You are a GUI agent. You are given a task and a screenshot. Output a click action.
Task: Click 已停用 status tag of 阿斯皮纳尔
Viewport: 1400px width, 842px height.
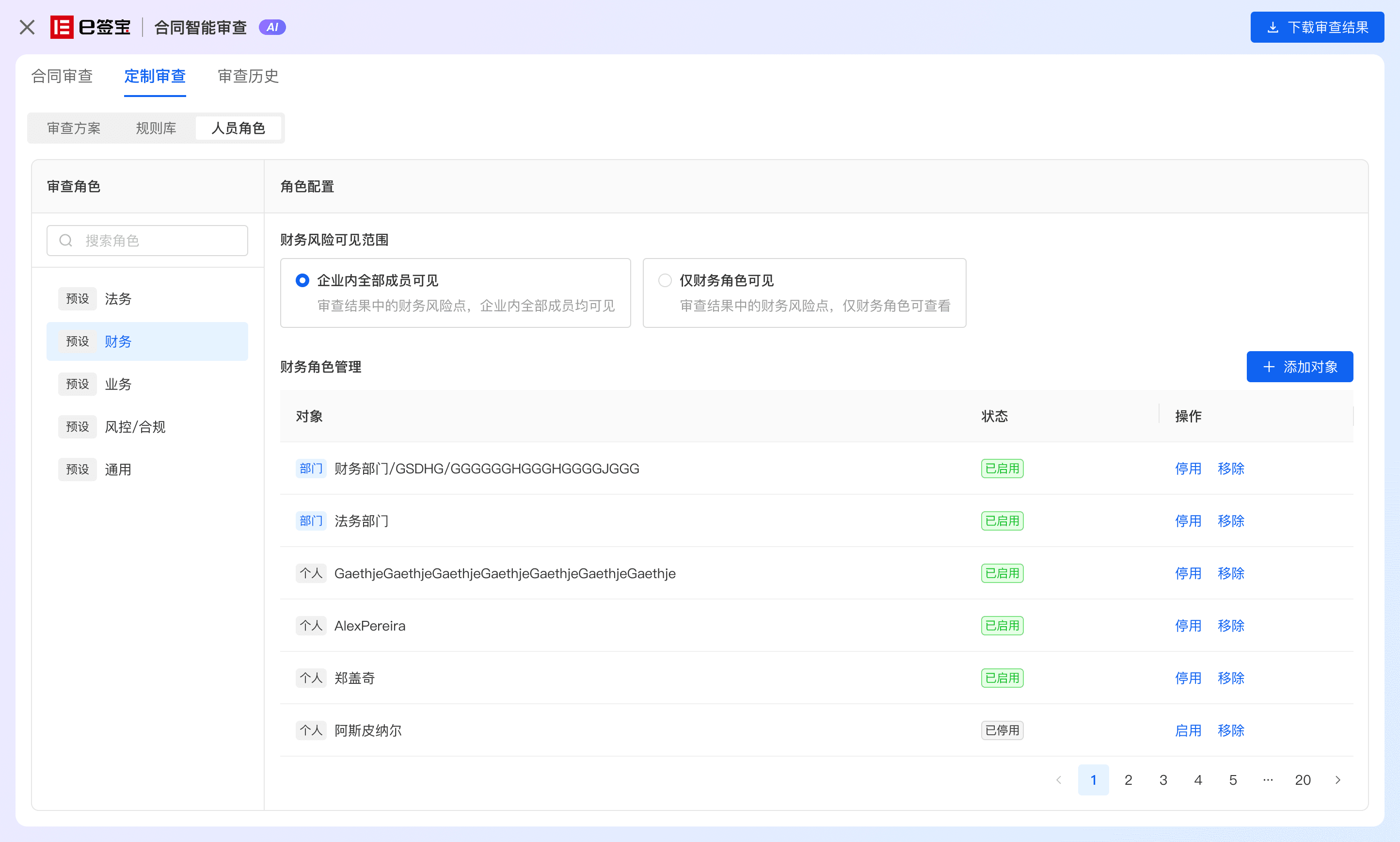click(1002, 731)
